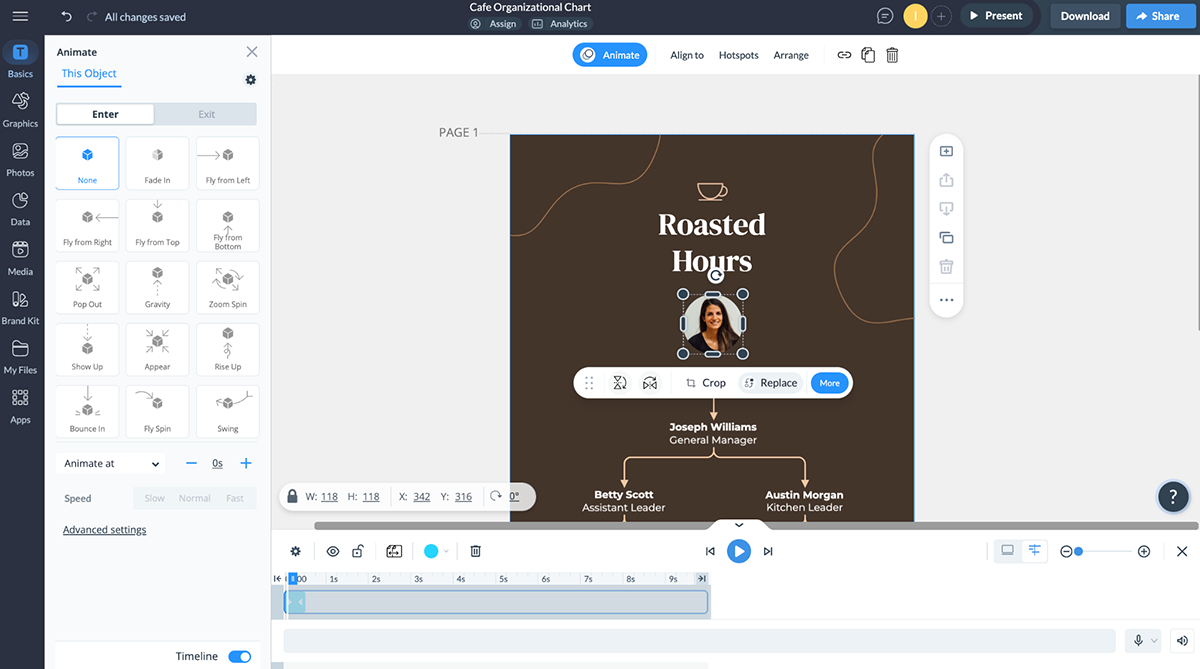Screen dimensions: 1200x669
Task: Duplicate page using the side panel icon
Action: (946, 238)
